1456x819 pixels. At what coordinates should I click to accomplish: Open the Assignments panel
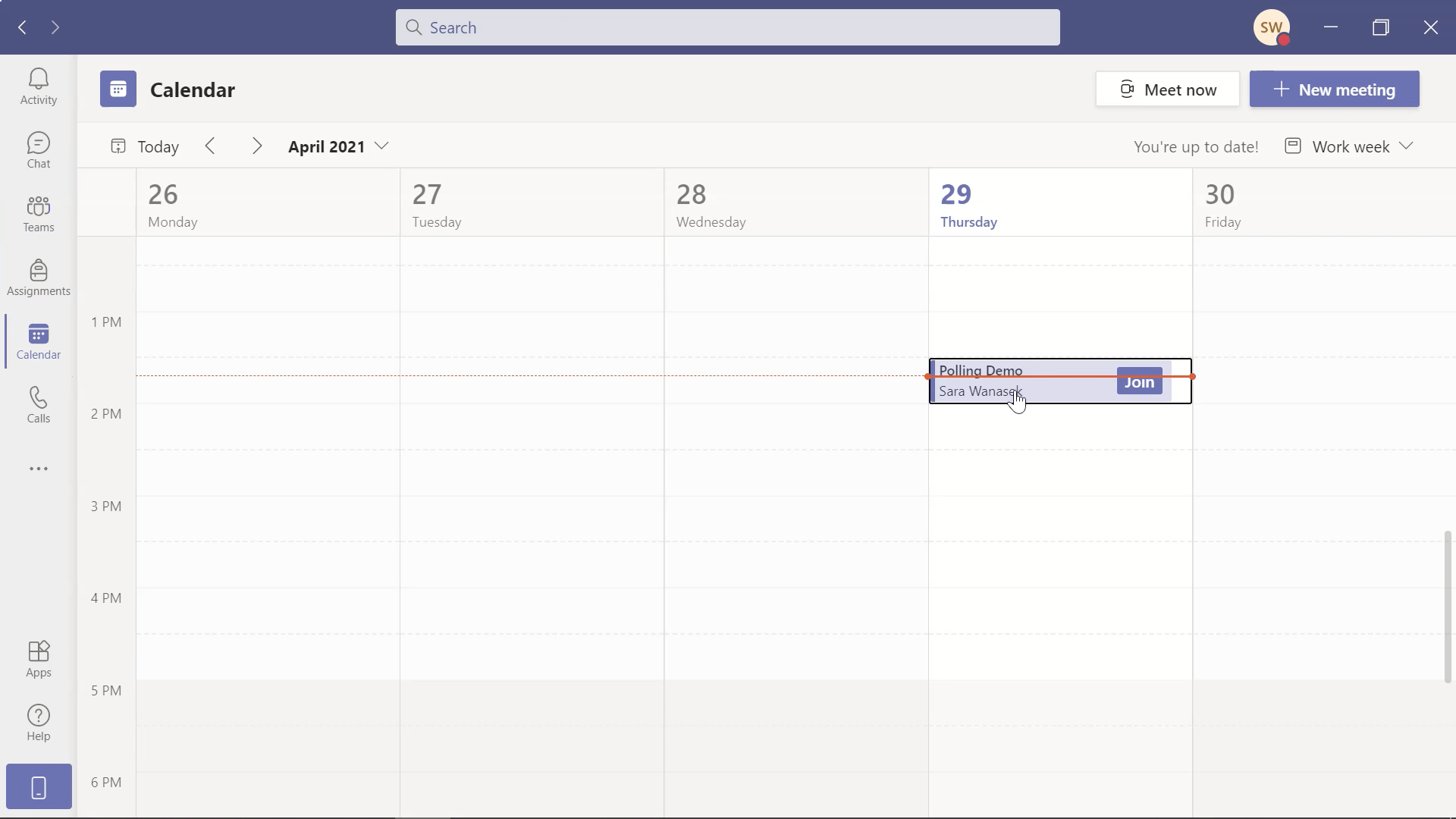(38, 277)
